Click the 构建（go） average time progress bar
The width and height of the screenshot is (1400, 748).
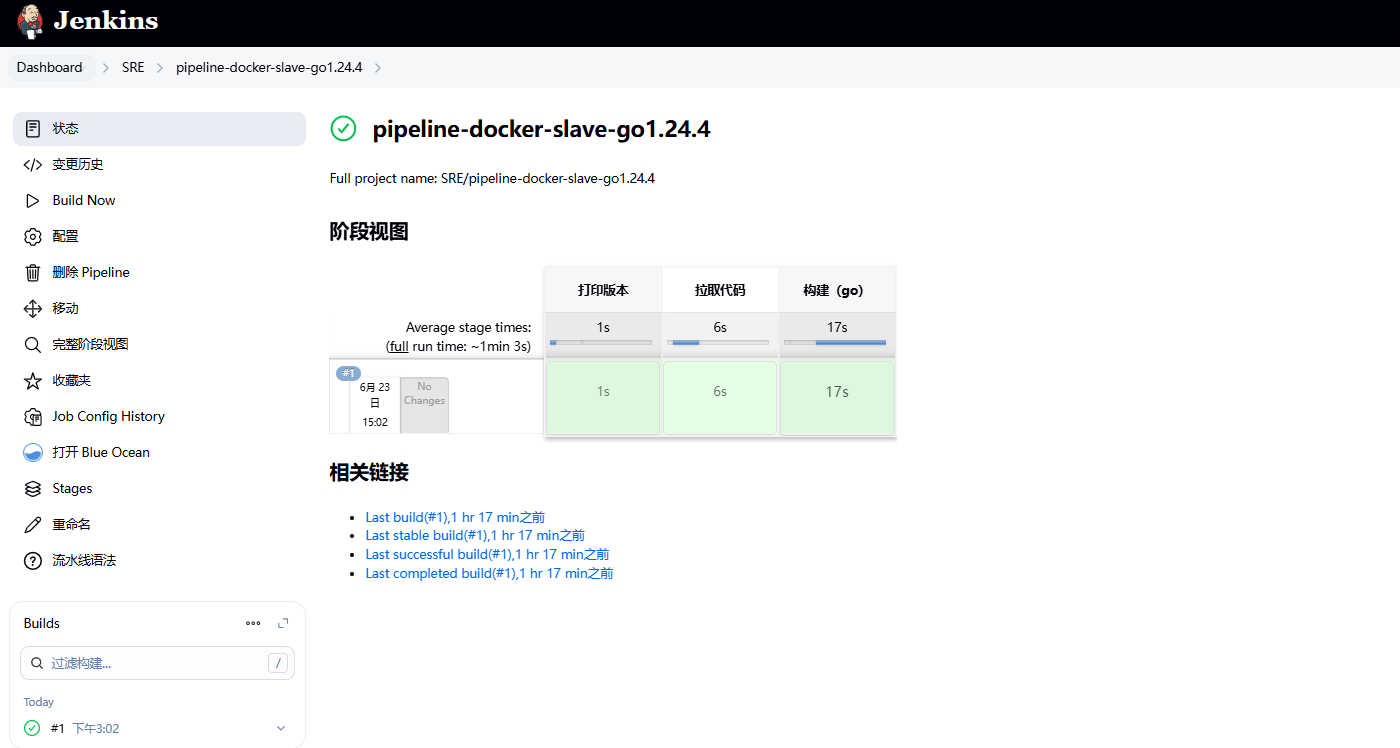[x=835, y=342]
